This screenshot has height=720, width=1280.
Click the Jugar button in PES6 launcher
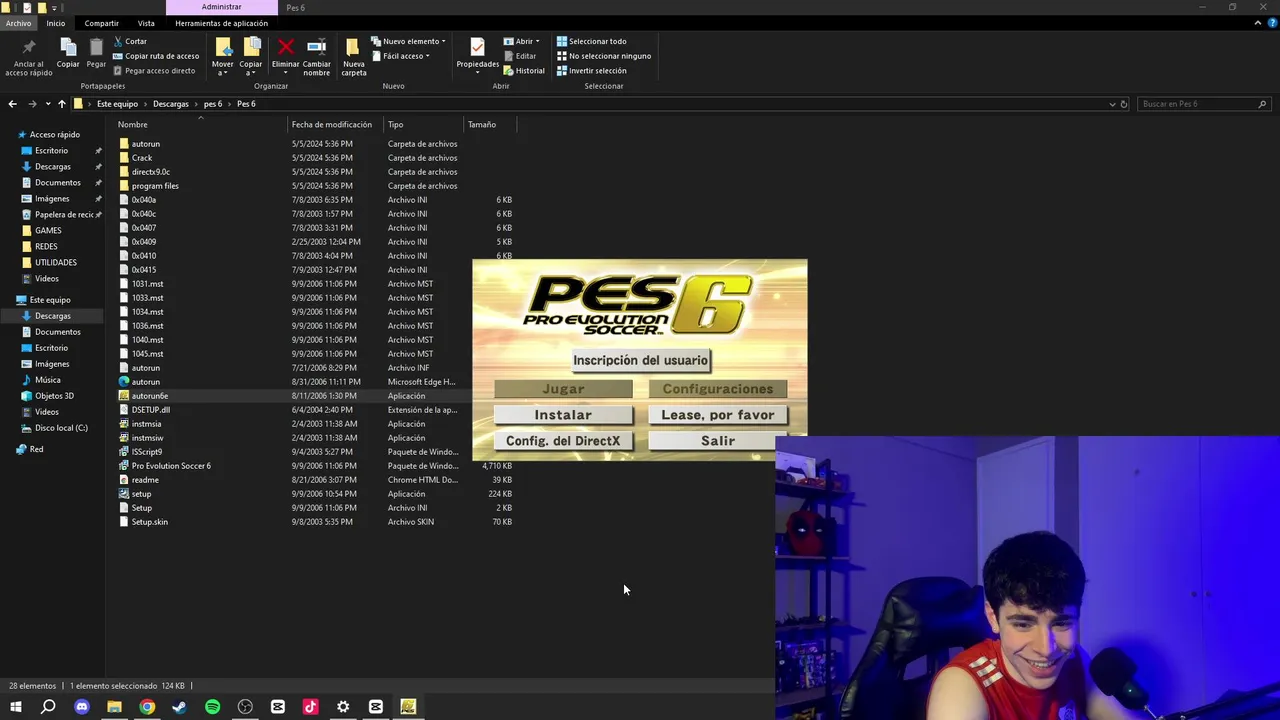coord(563,389)
